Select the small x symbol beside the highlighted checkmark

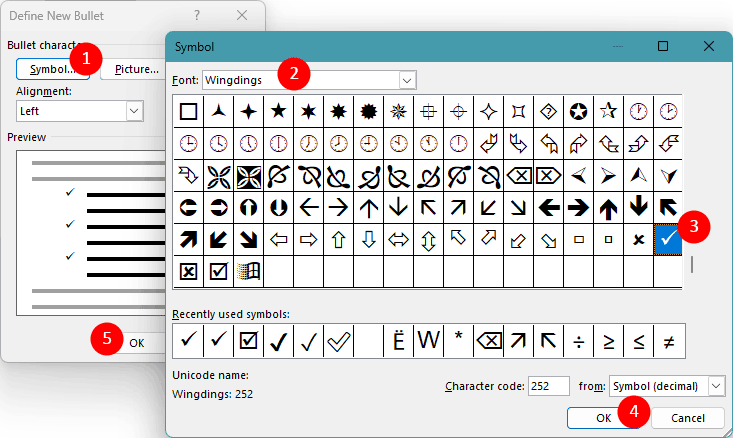[x=637, y=240]
